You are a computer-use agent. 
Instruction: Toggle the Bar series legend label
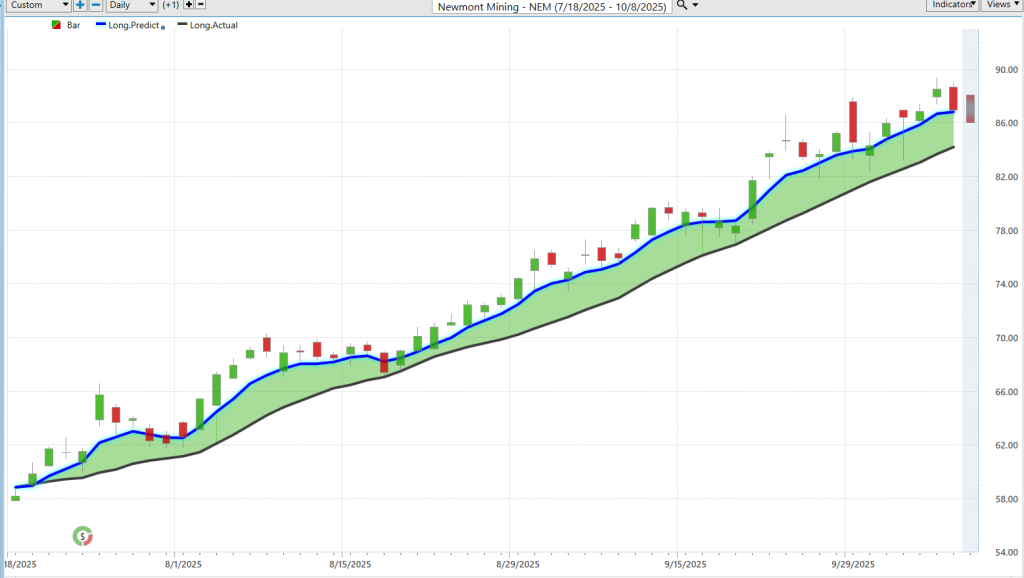click(x=73, y=25)
